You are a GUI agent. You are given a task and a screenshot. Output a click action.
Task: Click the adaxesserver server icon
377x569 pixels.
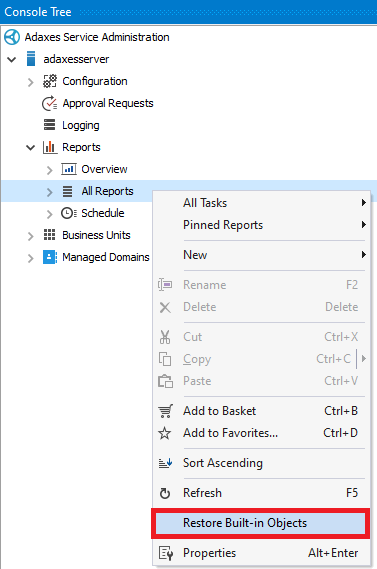click(x=31, y=59)
